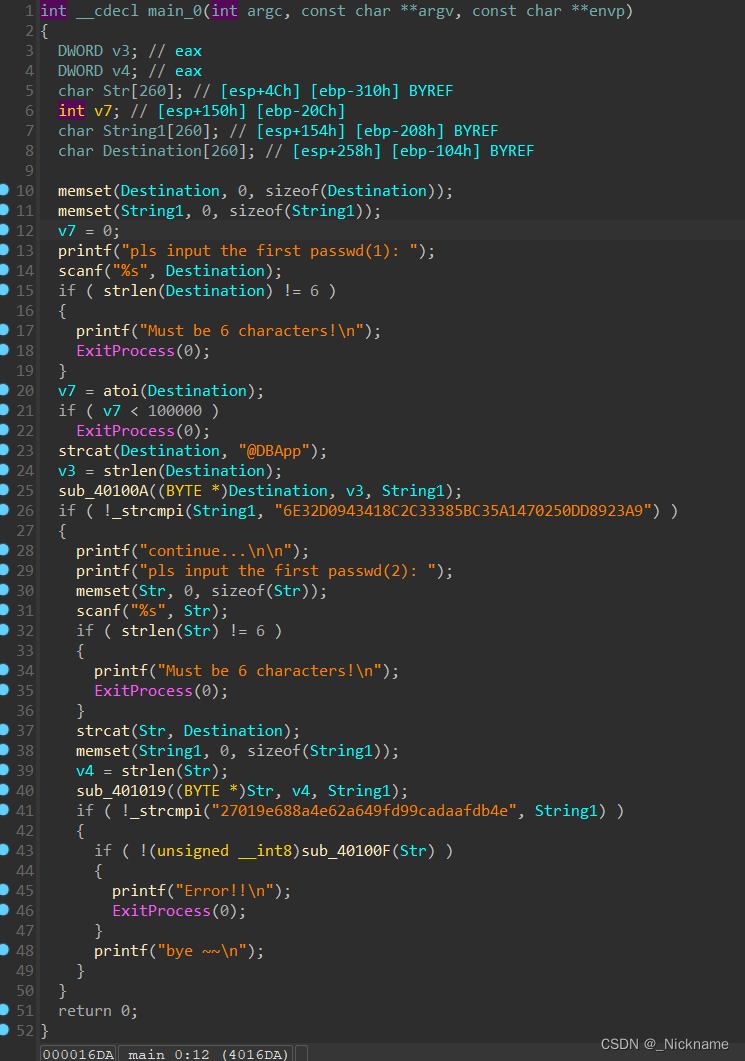Click status bar address 000016DA
Screen dimensions: 745x1061
pos(78,1054)
